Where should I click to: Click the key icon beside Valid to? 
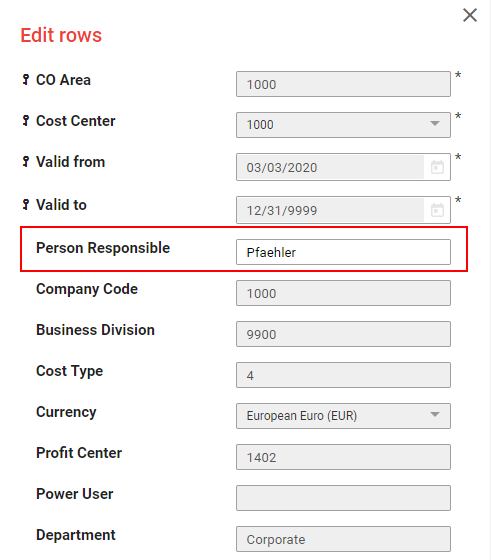tap(26, 205)
